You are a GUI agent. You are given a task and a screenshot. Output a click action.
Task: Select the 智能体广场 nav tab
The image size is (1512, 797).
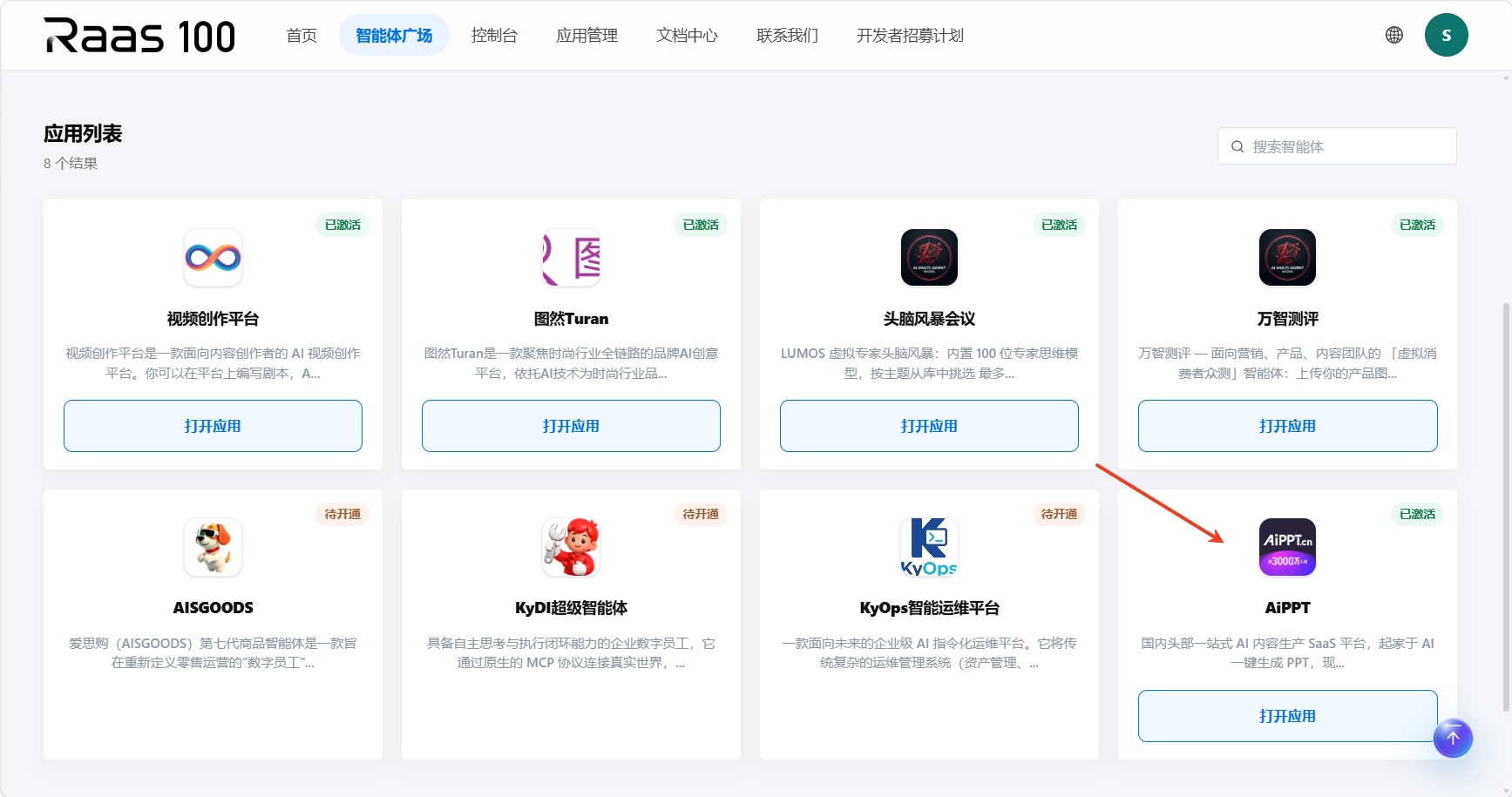394,36
